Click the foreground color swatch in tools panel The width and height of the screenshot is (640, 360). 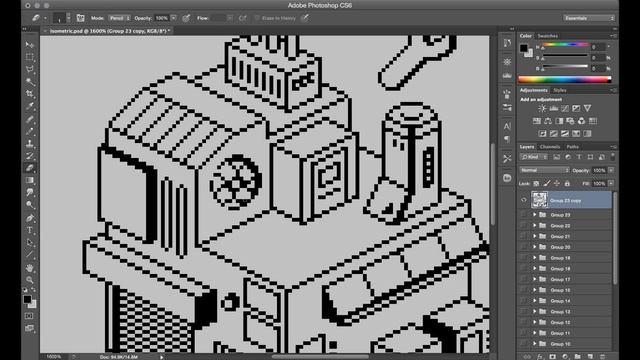click(x=27, y=299)
